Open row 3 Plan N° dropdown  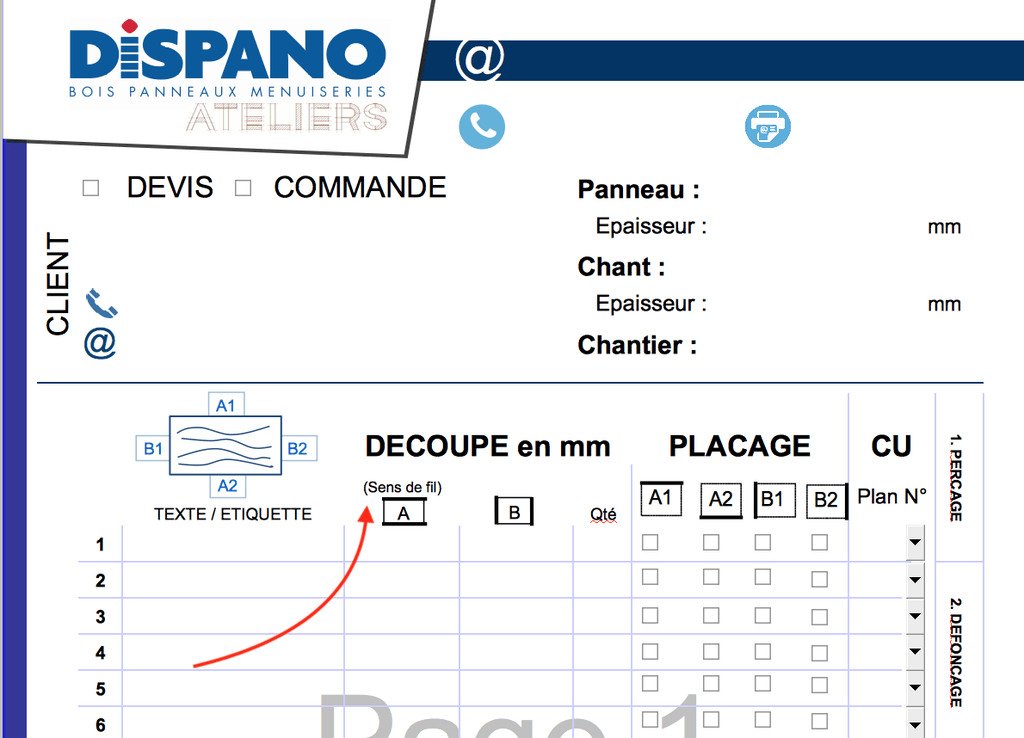point(915,616)
